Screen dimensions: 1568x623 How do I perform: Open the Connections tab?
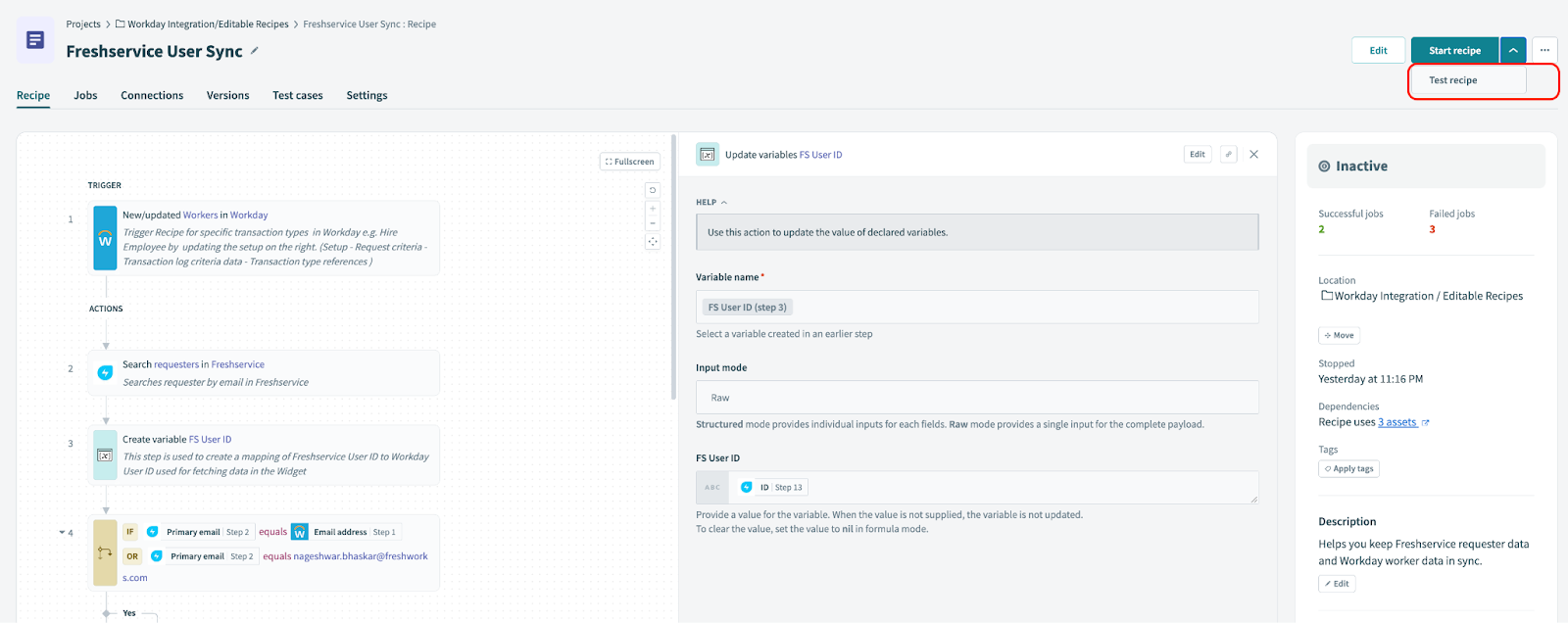tap(152, 95)
